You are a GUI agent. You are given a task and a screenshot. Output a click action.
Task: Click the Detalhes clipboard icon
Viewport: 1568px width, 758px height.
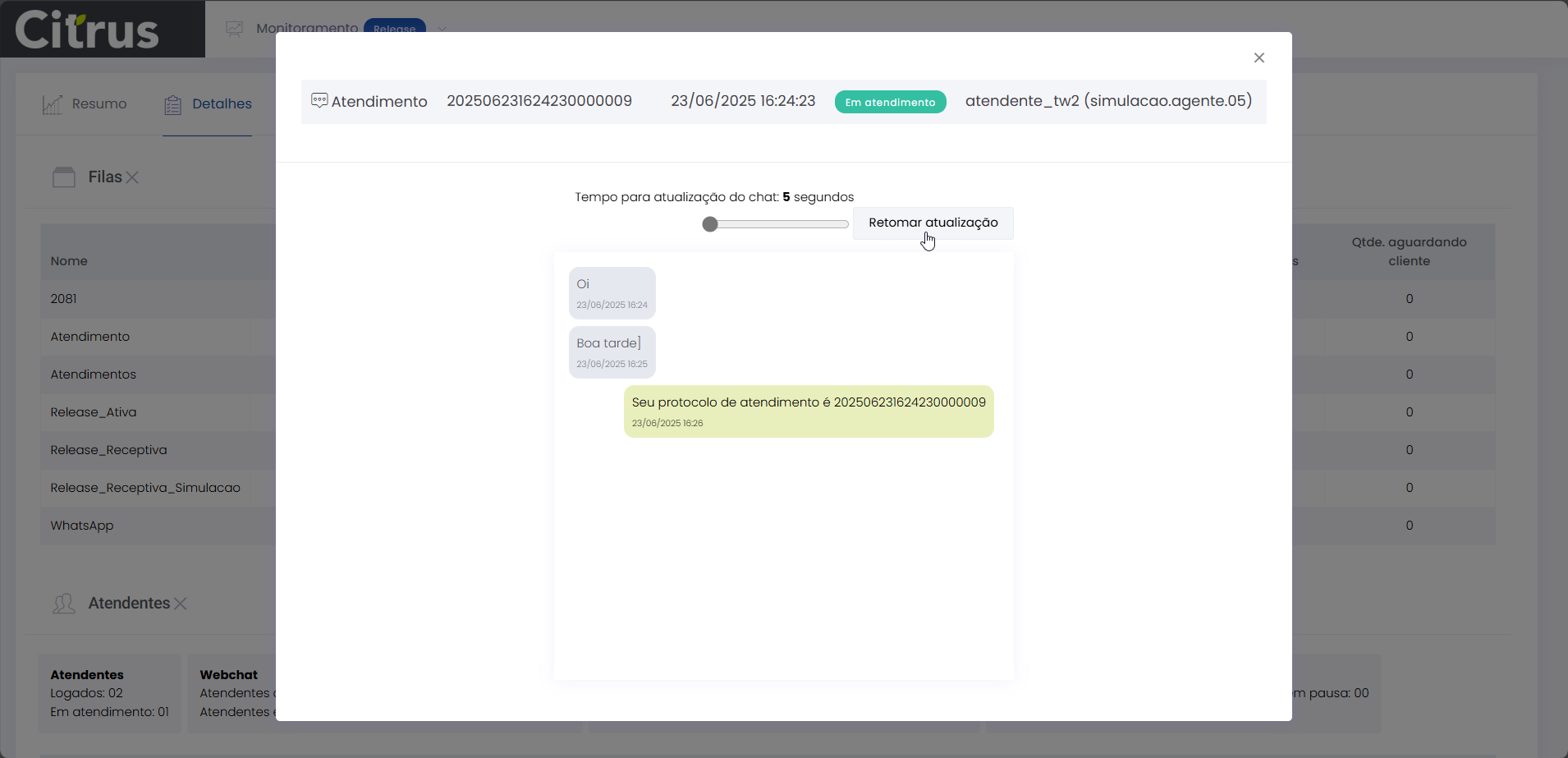(172, 104)
